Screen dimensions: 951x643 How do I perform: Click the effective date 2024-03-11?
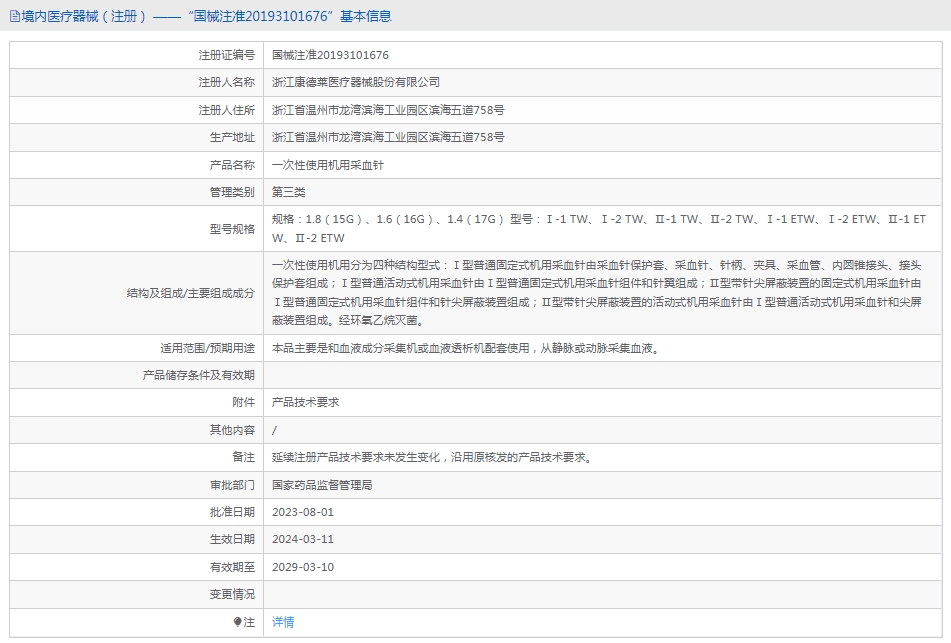click(303, 539)
